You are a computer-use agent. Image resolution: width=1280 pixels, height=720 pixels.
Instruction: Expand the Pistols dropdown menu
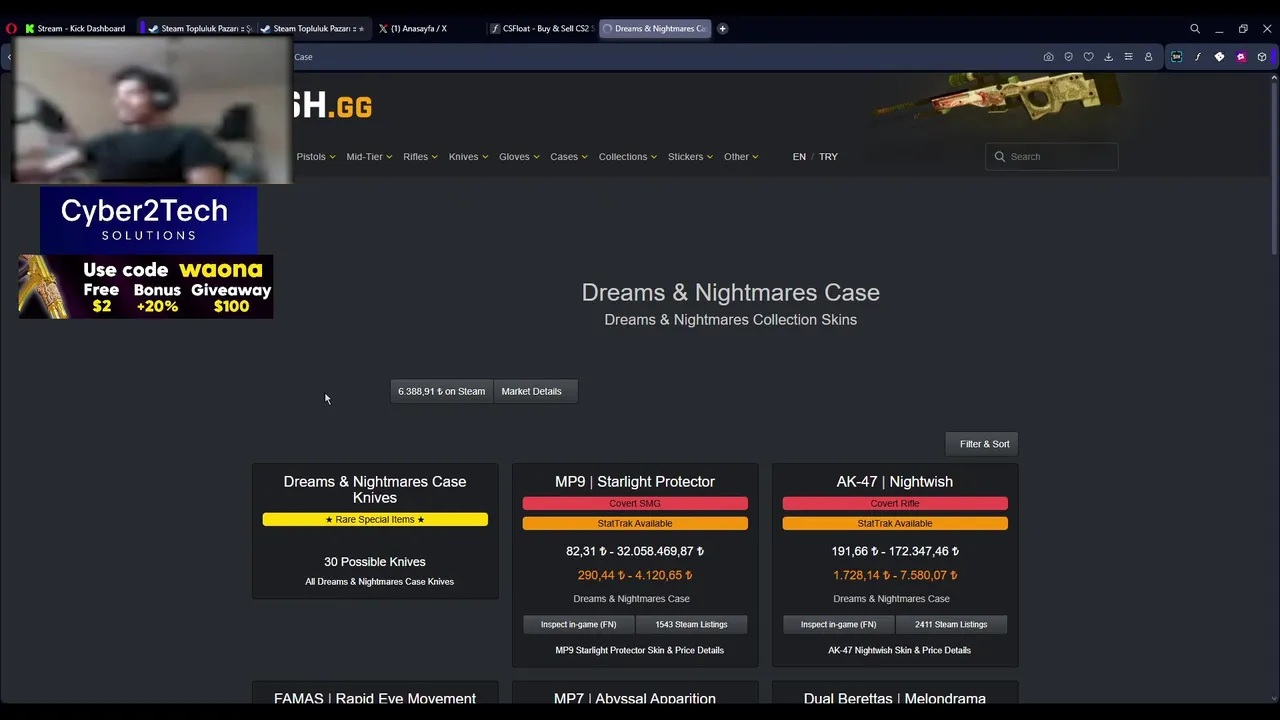pos(316,157)
